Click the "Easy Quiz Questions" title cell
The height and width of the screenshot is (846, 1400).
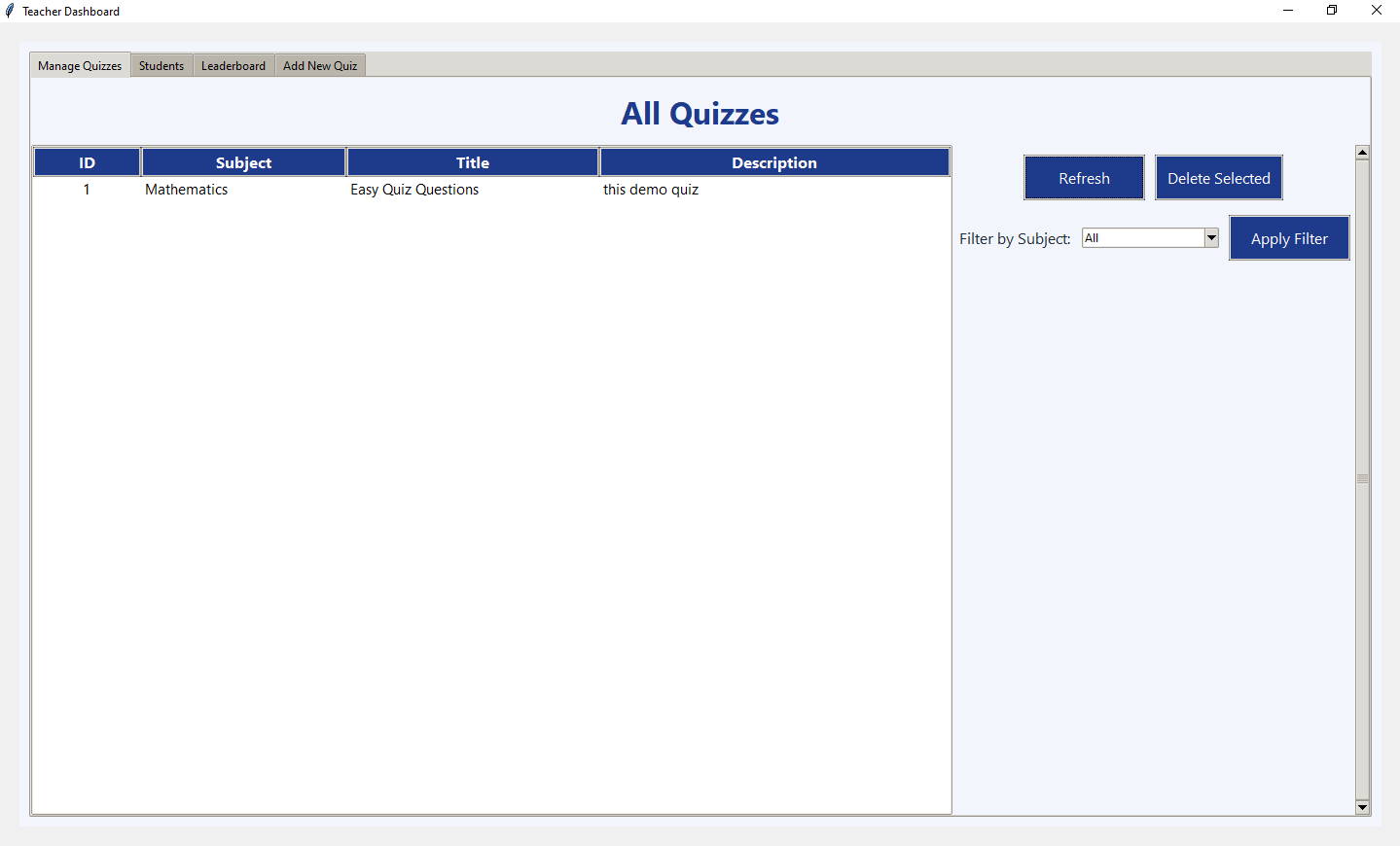click(414, 190)
